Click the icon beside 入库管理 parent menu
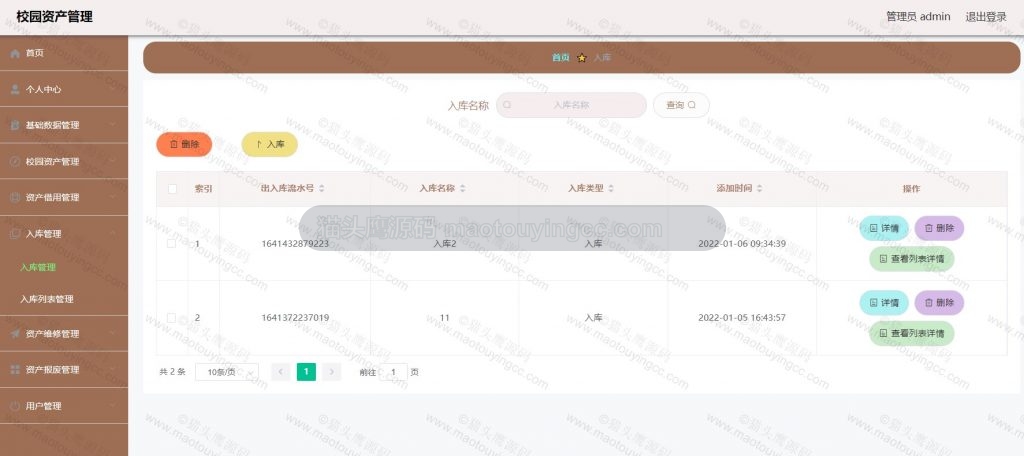Image resolution: width=1024 pixels, height=456 pixels. point(15,234)
